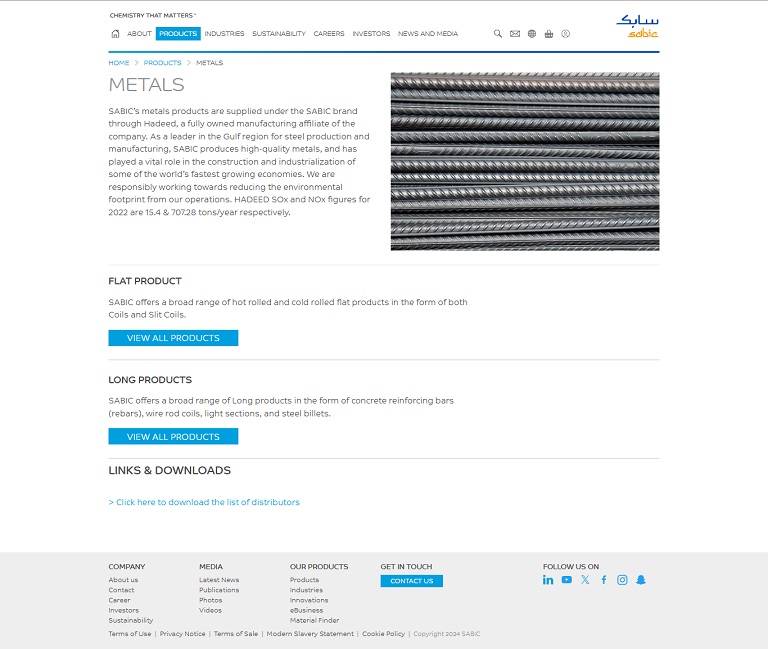Open SABIC YouTube channel icon
This screenshot has width=768, height=649.
point(567,580)
